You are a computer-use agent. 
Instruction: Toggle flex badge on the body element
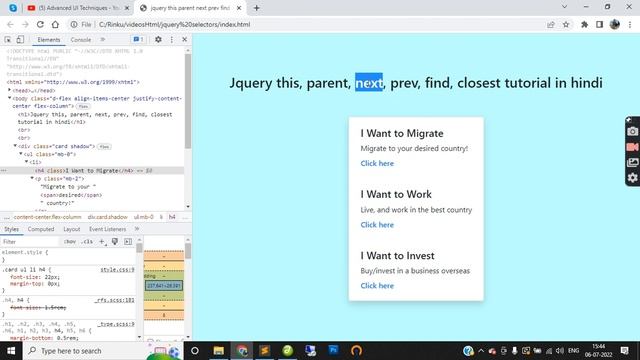click(83, 106)
